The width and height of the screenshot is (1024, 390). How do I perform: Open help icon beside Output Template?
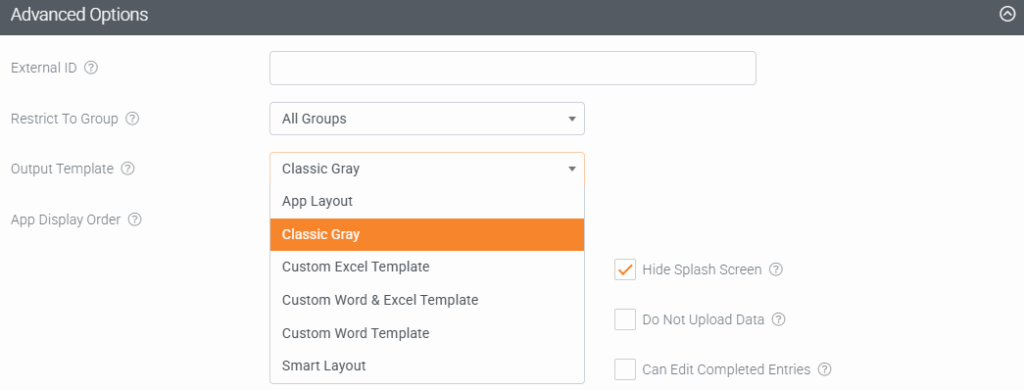(x=128, y=169)
